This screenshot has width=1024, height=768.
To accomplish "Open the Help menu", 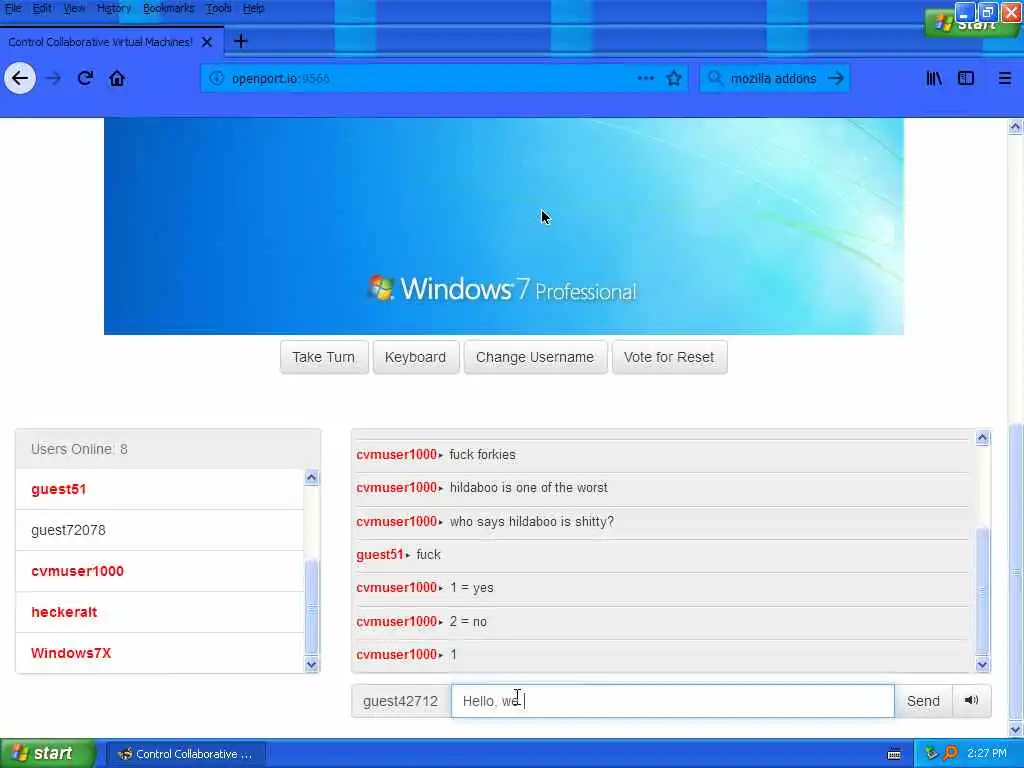I will coord(253,8).
